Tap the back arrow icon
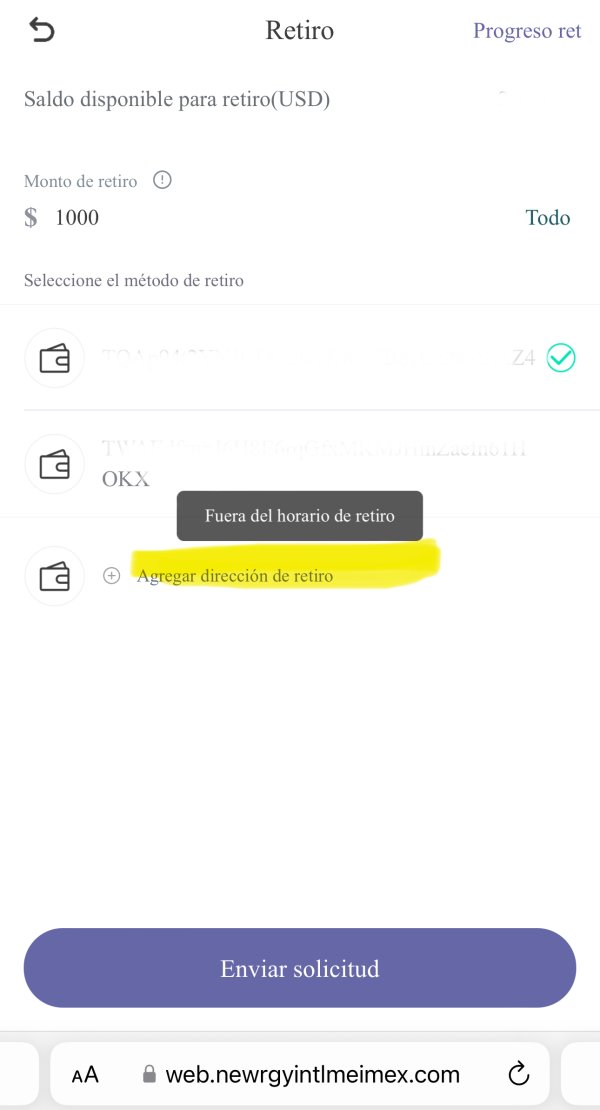The image size is (600, 1110). (42, 30)
